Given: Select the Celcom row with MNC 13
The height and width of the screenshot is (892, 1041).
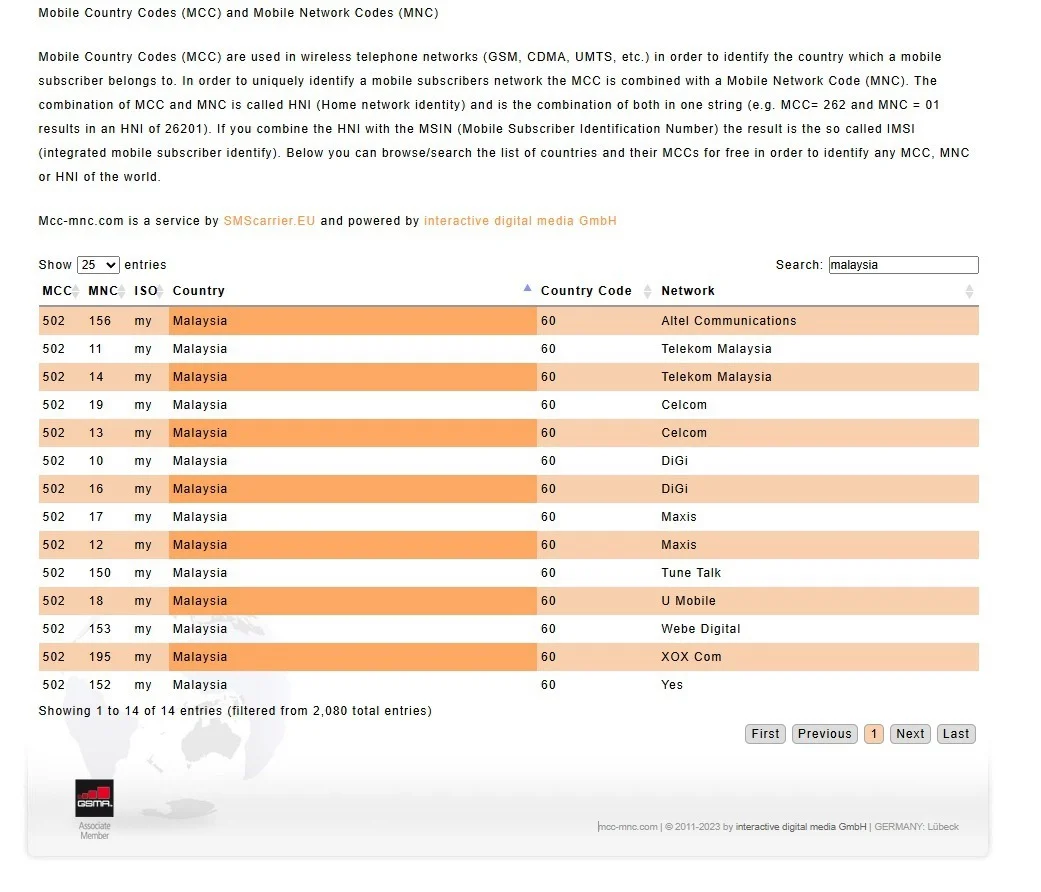Looking at the screenshot, I should (509, 433).
